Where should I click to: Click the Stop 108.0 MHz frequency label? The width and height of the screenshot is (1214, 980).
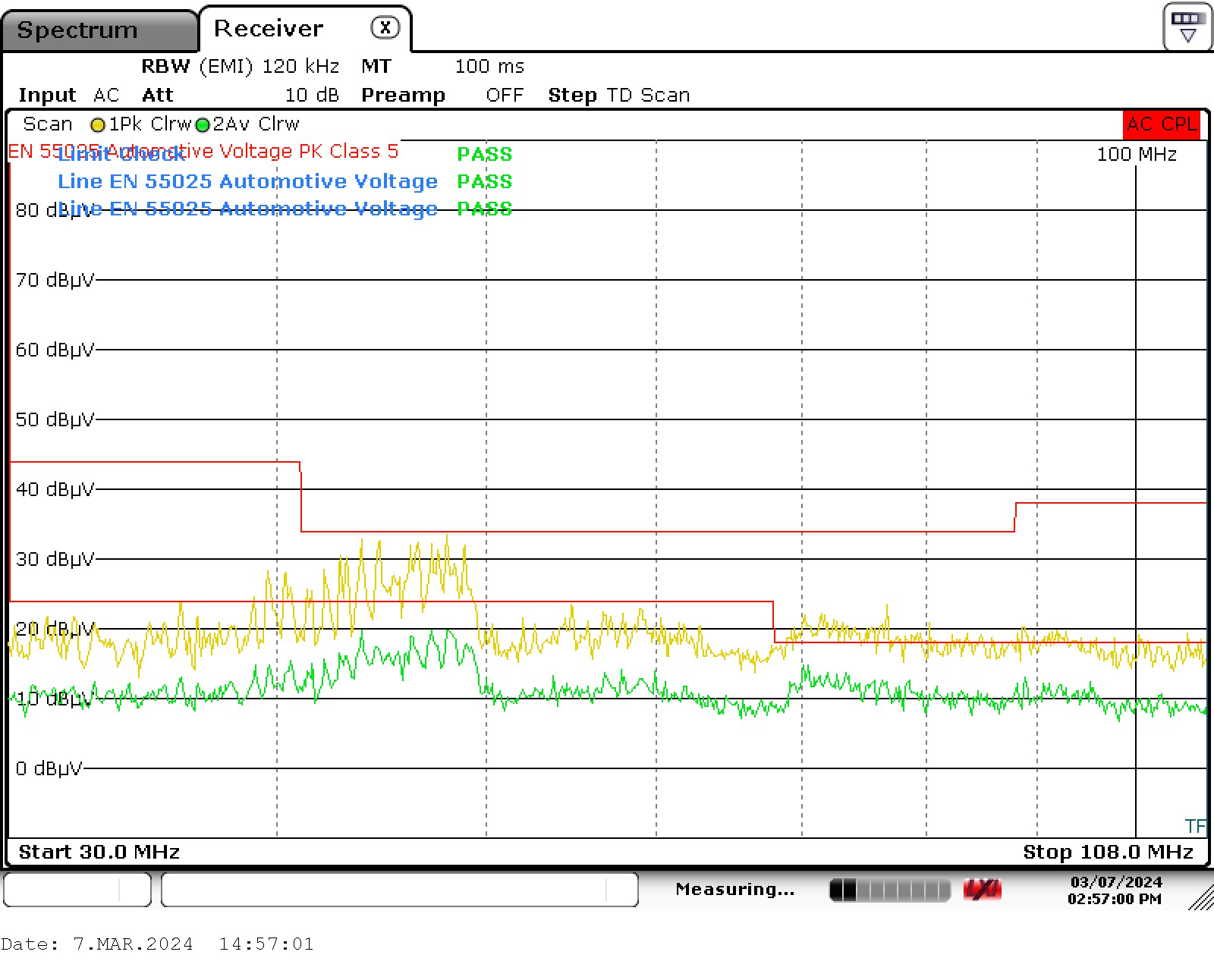[x=1108, y=853]
